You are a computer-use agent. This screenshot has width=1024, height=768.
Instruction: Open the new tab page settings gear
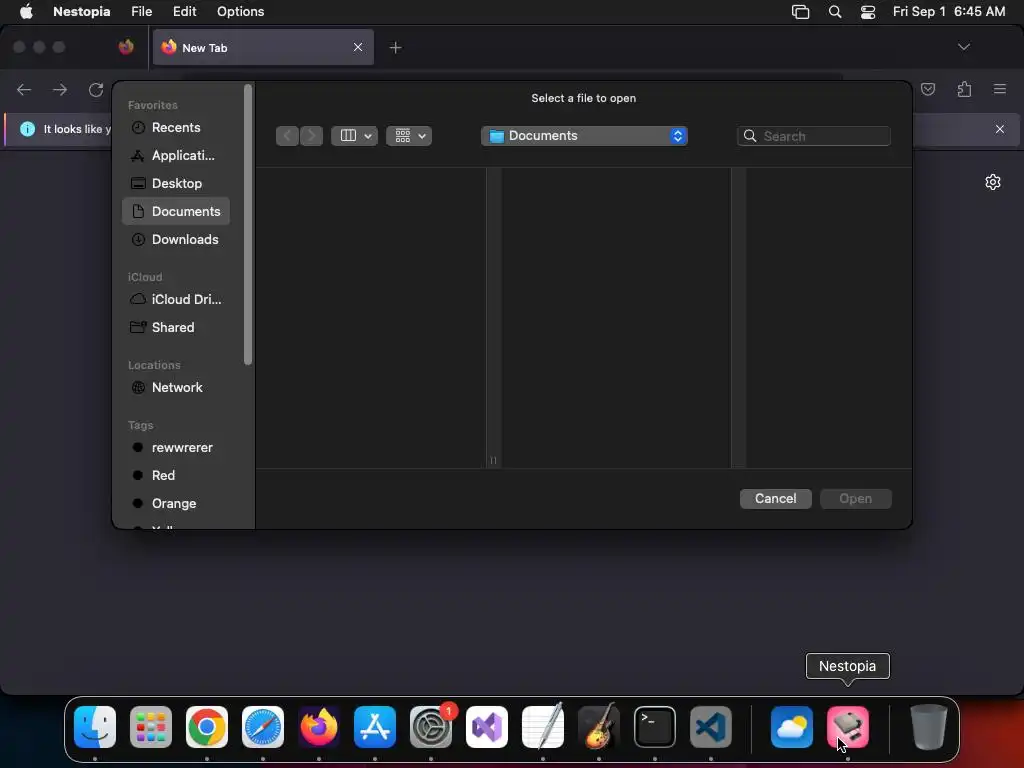[x=993, y=182]
